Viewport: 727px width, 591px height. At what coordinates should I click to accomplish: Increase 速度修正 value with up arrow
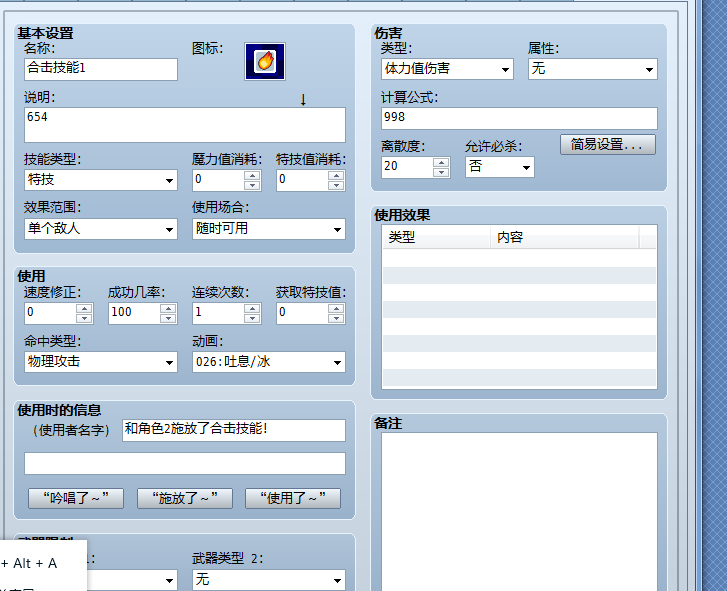coord(84,308)
